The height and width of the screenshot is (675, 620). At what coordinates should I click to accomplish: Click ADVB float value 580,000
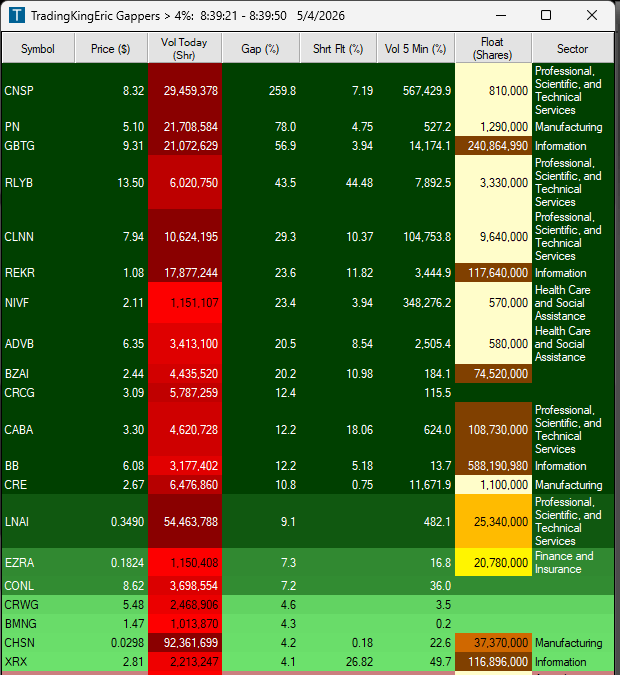tap(493, 344)
